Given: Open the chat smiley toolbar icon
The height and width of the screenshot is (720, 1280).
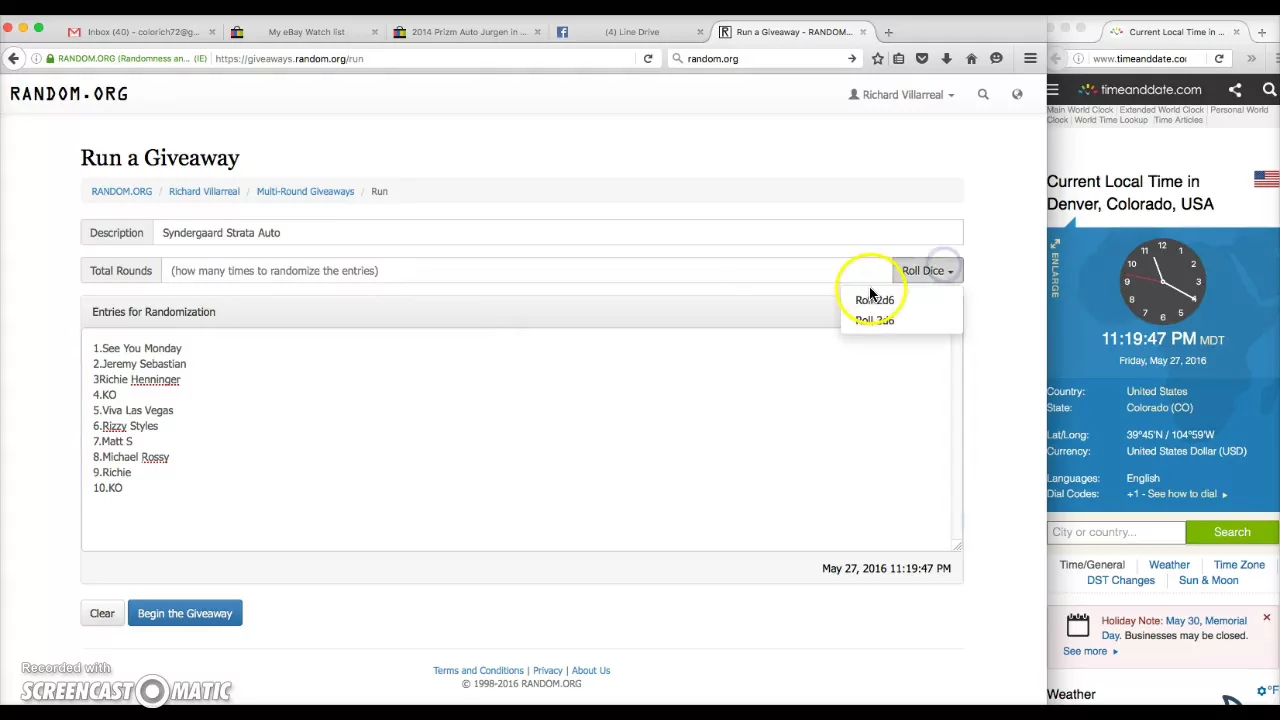Looking at the screenshot, I should click(996, 59).
